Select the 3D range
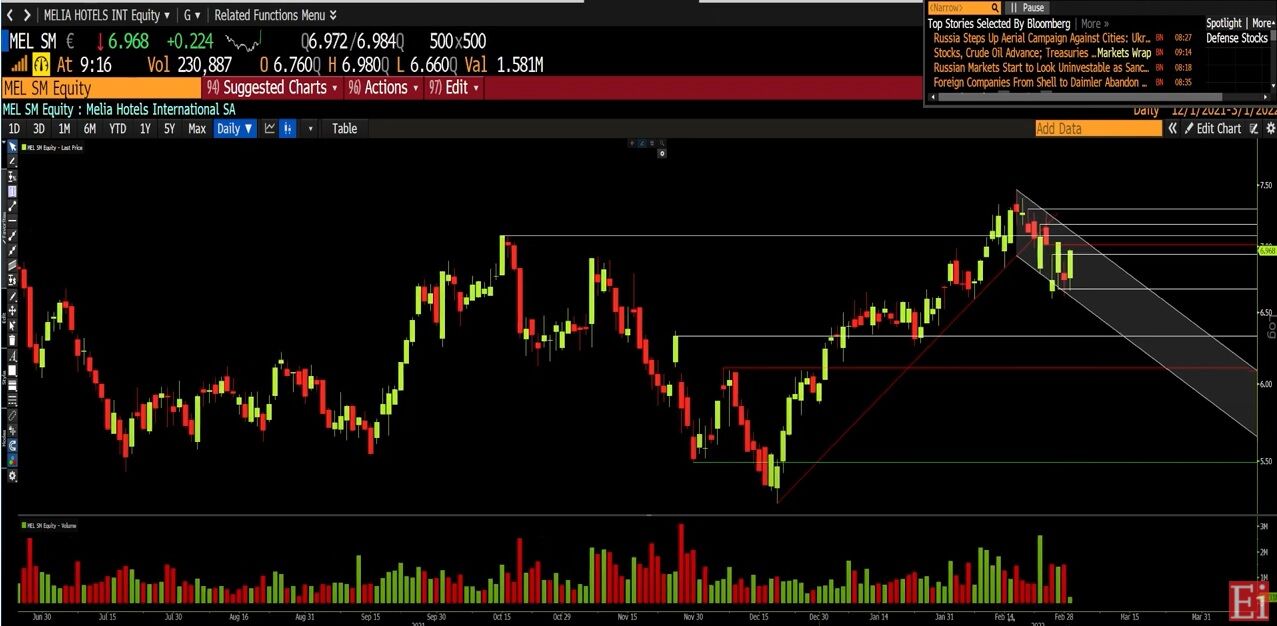Image resolution: width=1277 pixels, height=626 pixels. click(39, 128)
